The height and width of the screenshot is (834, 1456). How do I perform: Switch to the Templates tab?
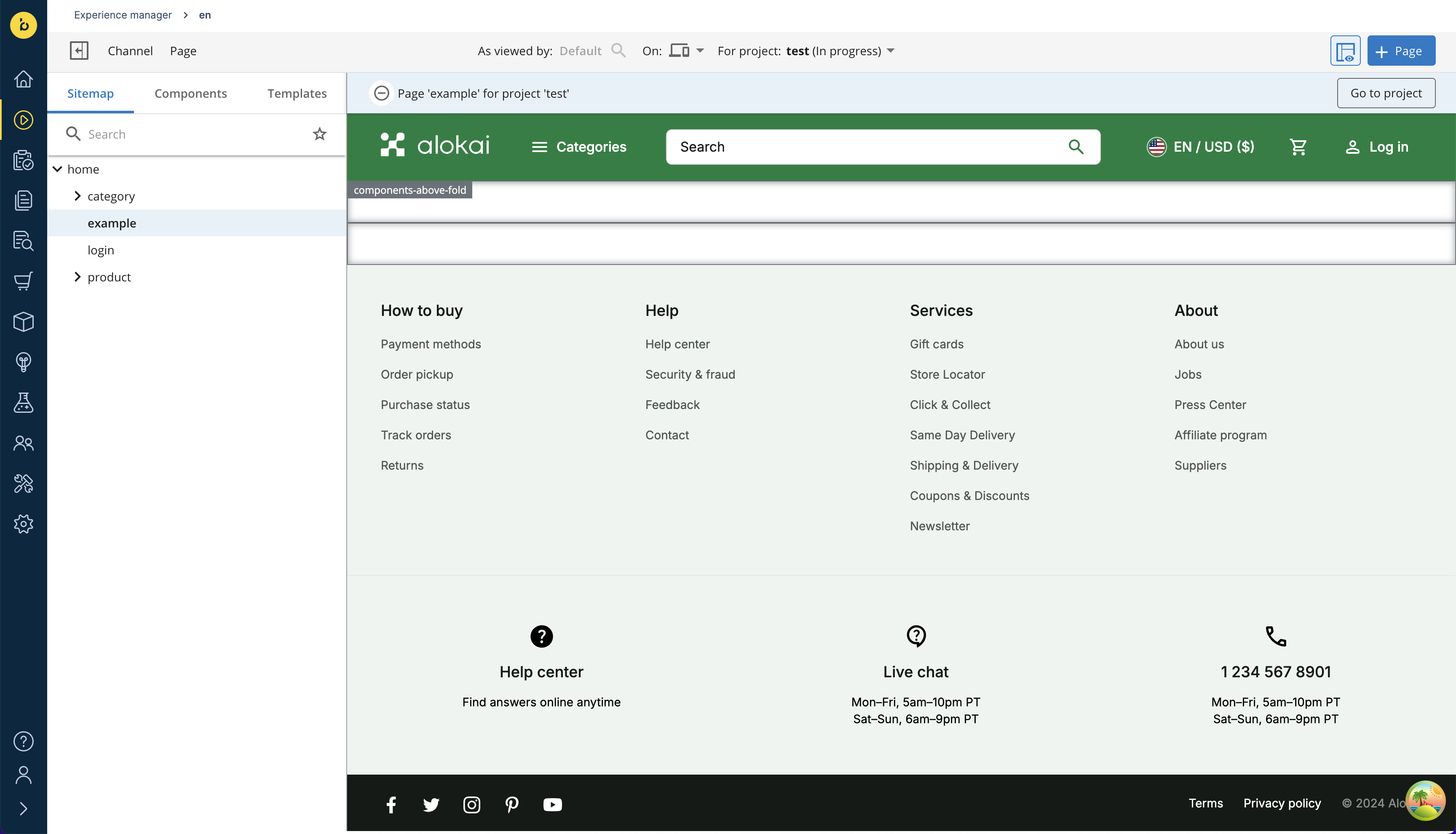pyautogui.click(x=297, y=94)
